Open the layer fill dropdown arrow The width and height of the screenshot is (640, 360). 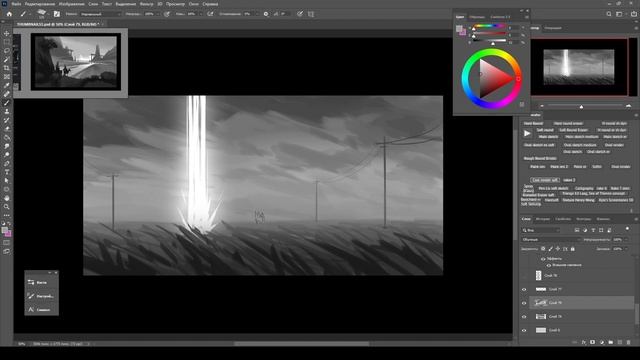[627, 249]
